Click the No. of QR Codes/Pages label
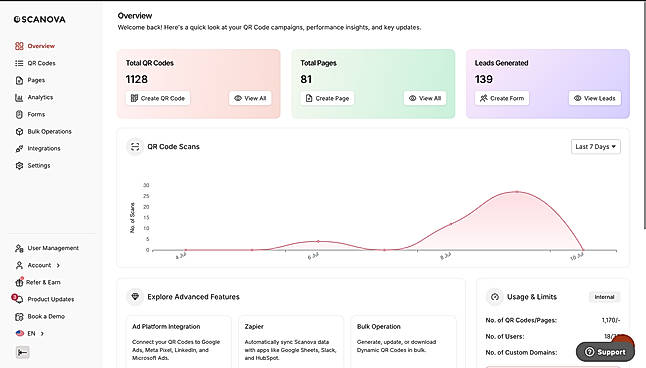This screenshot has width=646, height=368. (x=521, y=320)
